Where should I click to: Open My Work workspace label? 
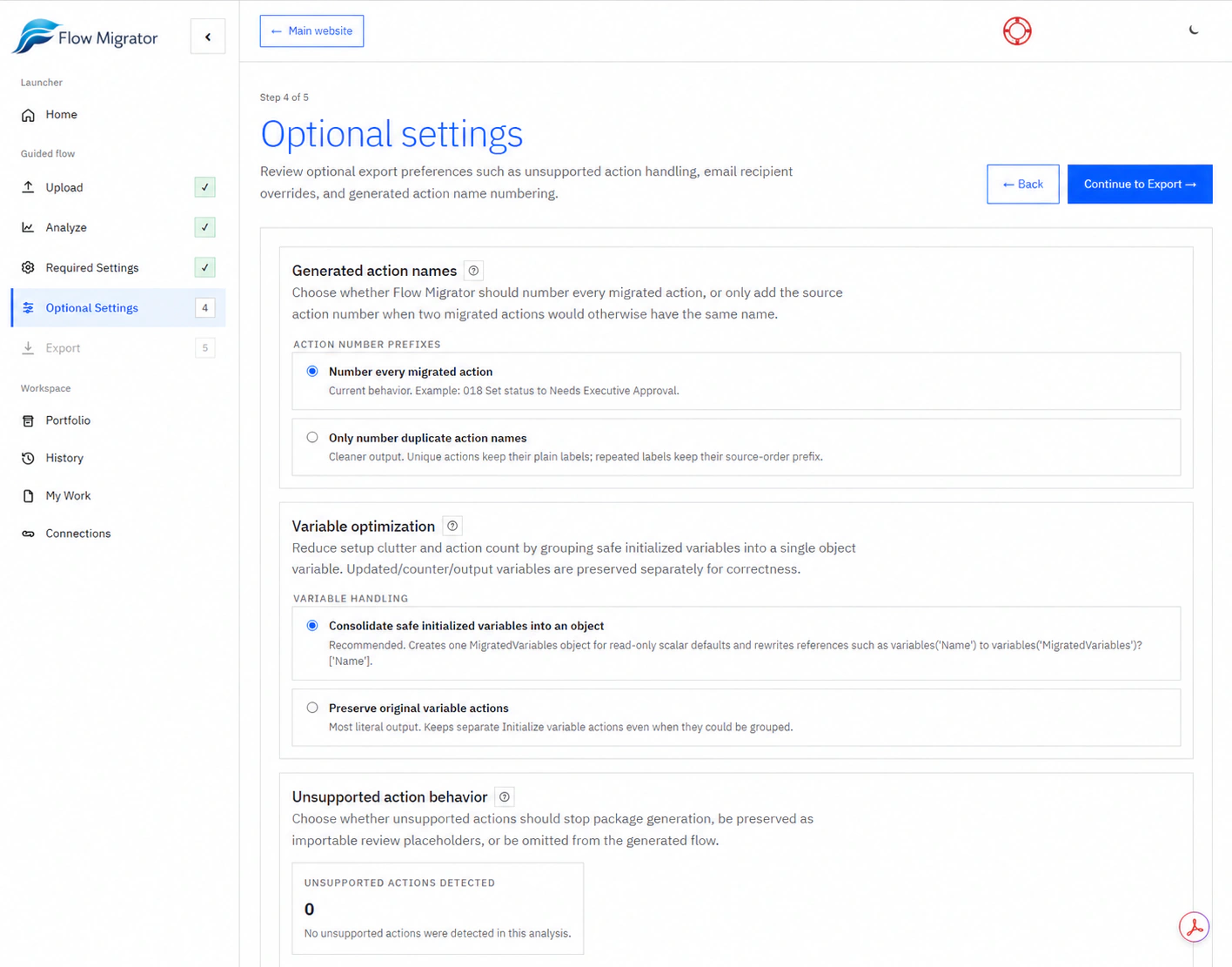pos(68,495)
